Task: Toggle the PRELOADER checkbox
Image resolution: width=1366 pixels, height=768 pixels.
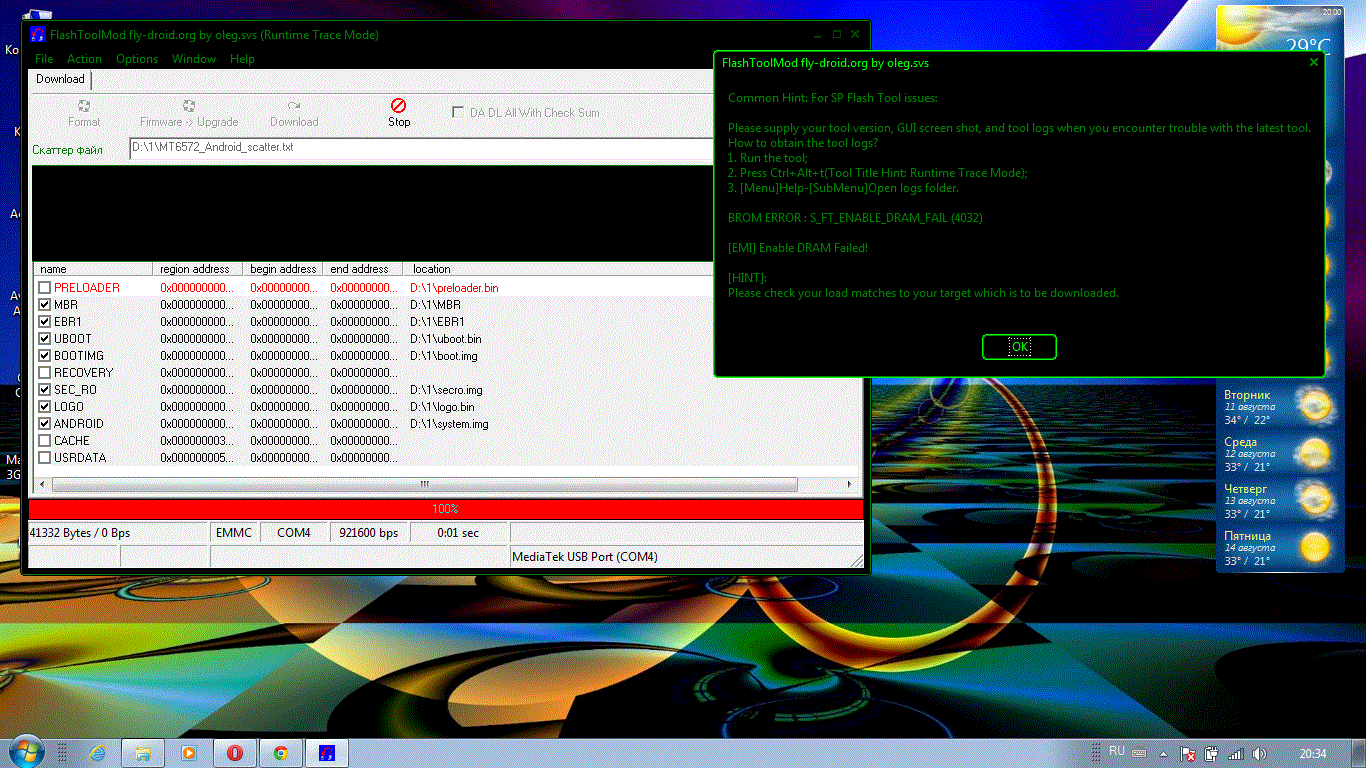Action: click(44, 288)
